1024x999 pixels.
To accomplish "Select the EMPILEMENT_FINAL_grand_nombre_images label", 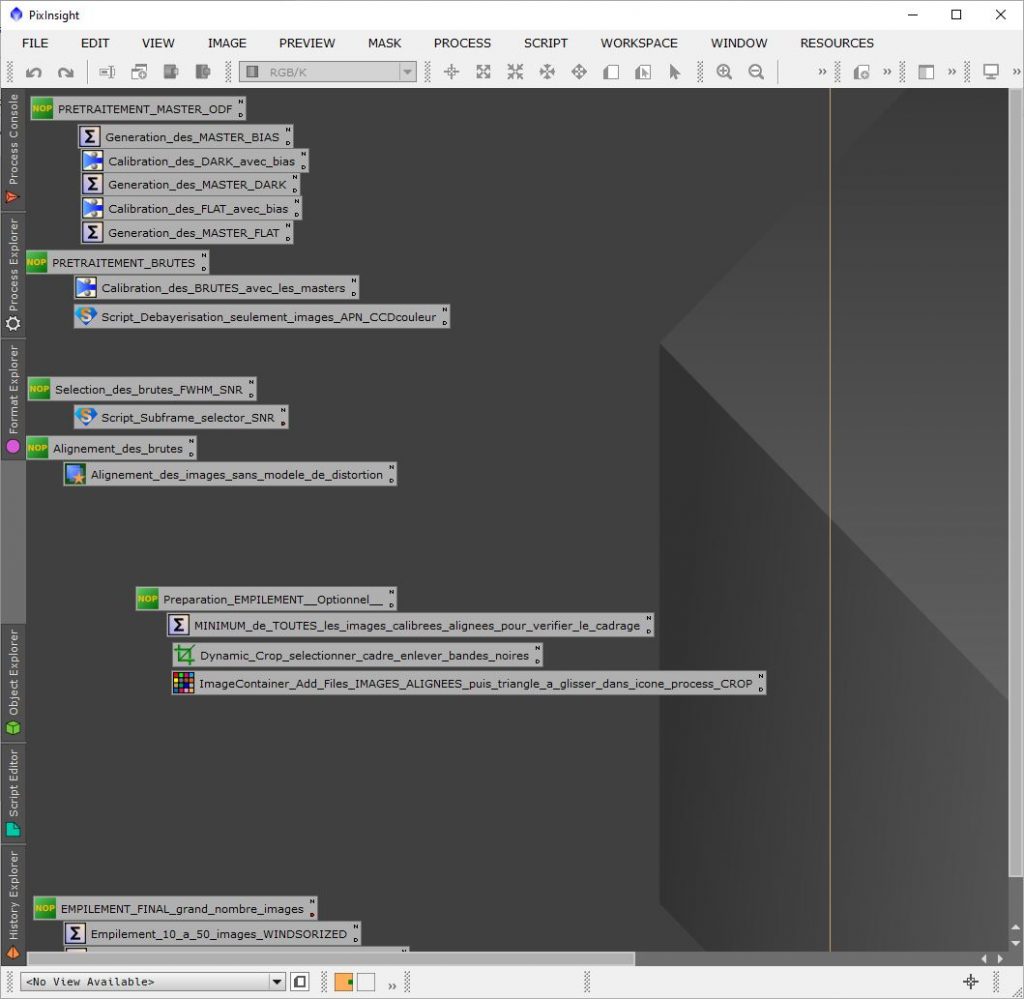I will [x=182, y=908].
